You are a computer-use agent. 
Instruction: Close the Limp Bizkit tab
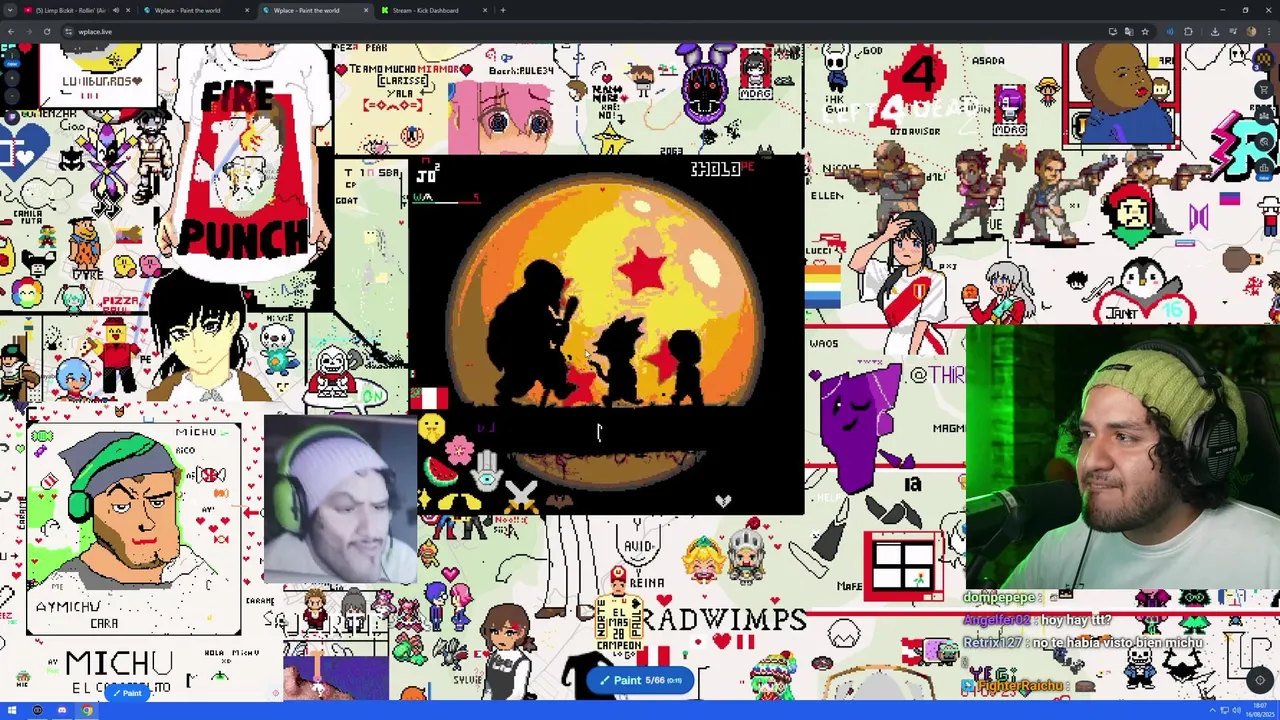[128, 10]
